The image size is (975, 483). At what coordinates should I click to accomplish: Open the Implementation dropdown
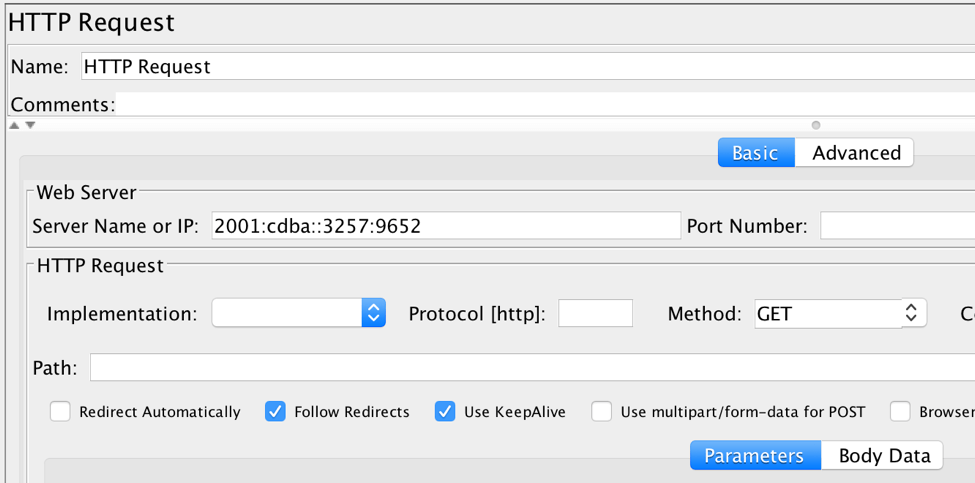[298, 313]
